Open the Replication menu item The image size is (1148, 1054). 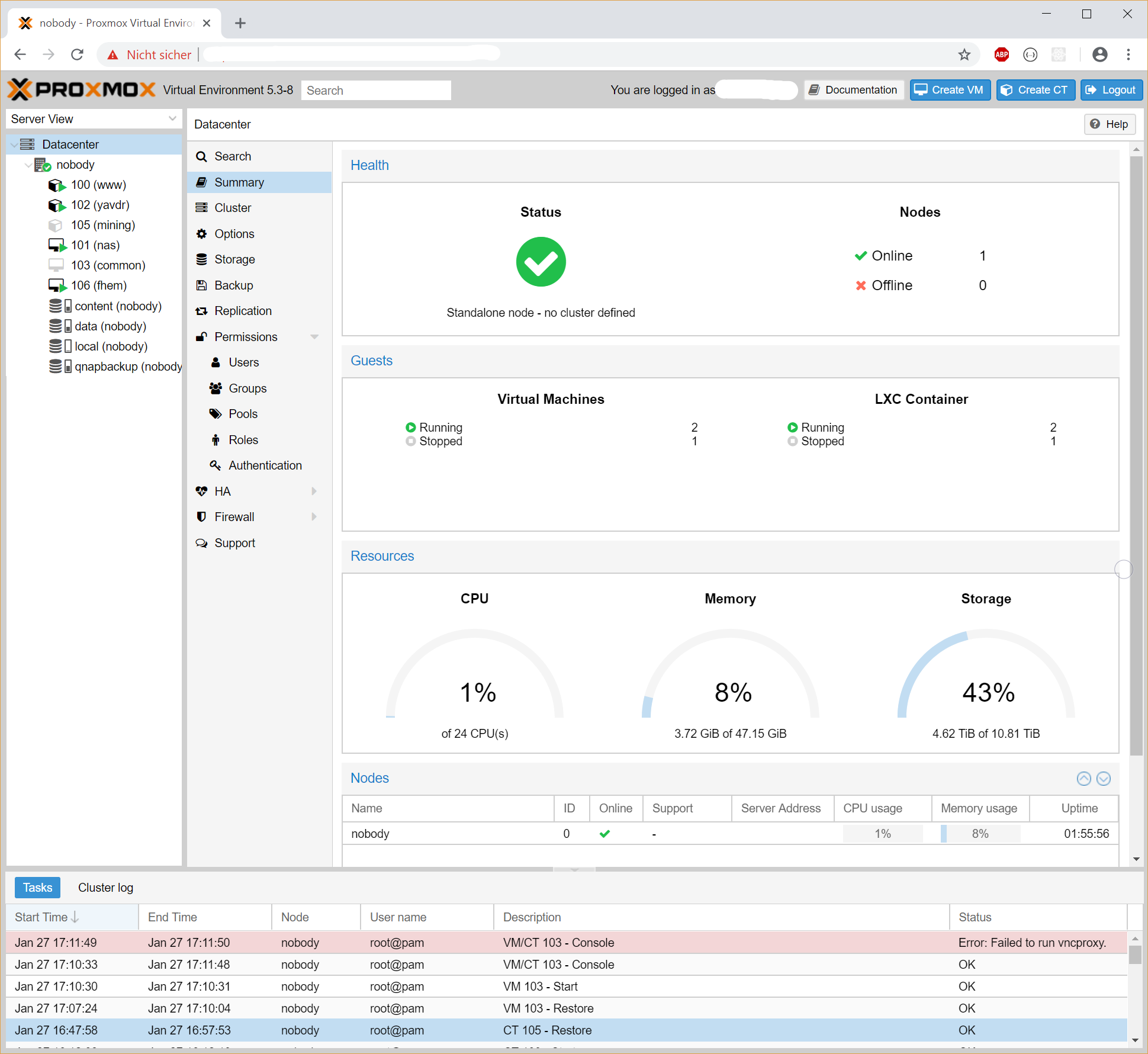243,311
